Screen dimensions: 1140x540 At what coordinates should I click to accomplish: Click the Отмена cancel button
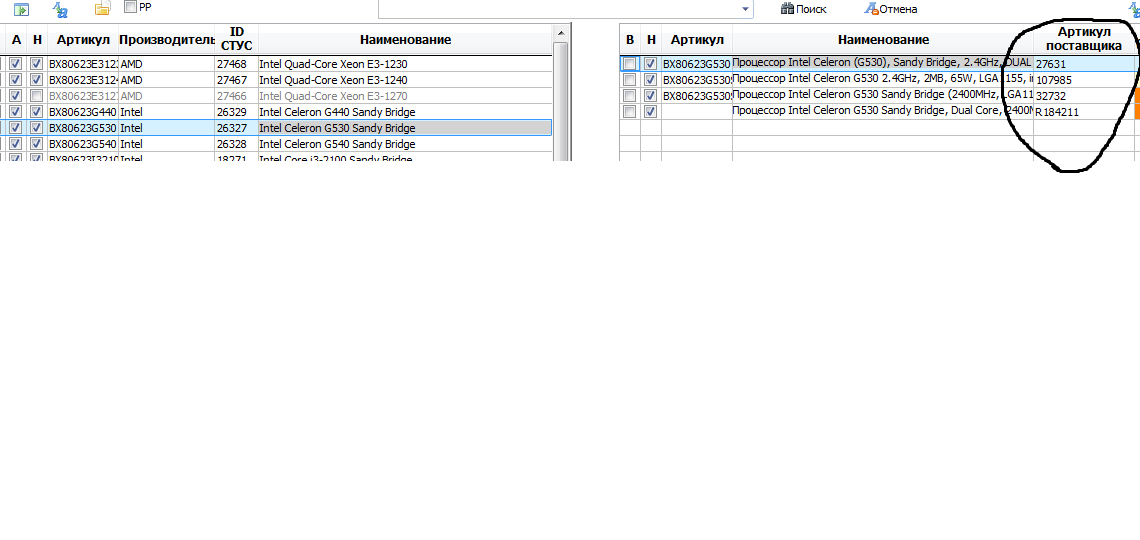point(891,9)
